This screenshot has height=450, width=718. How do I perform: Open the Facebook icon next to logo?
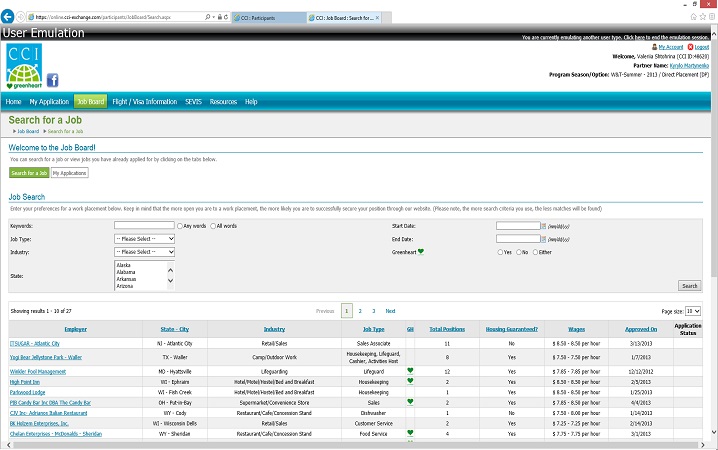click(53, 80)
